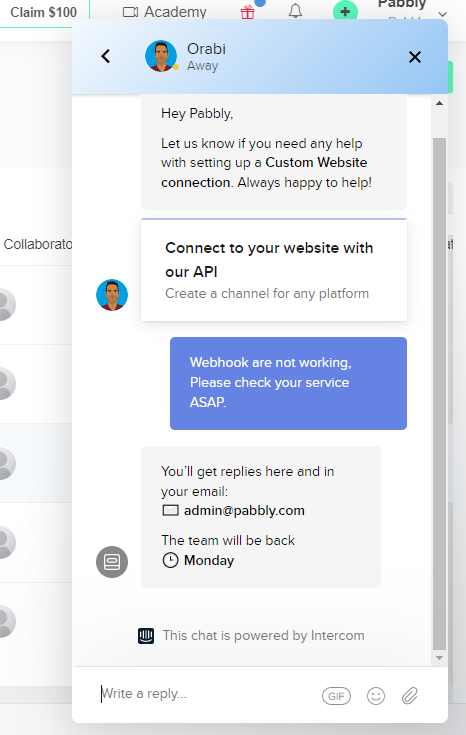Open 'Connect to your website with our API' card
Image resolution: width=466 pixels, height=735 pixels.
(274, 270)
